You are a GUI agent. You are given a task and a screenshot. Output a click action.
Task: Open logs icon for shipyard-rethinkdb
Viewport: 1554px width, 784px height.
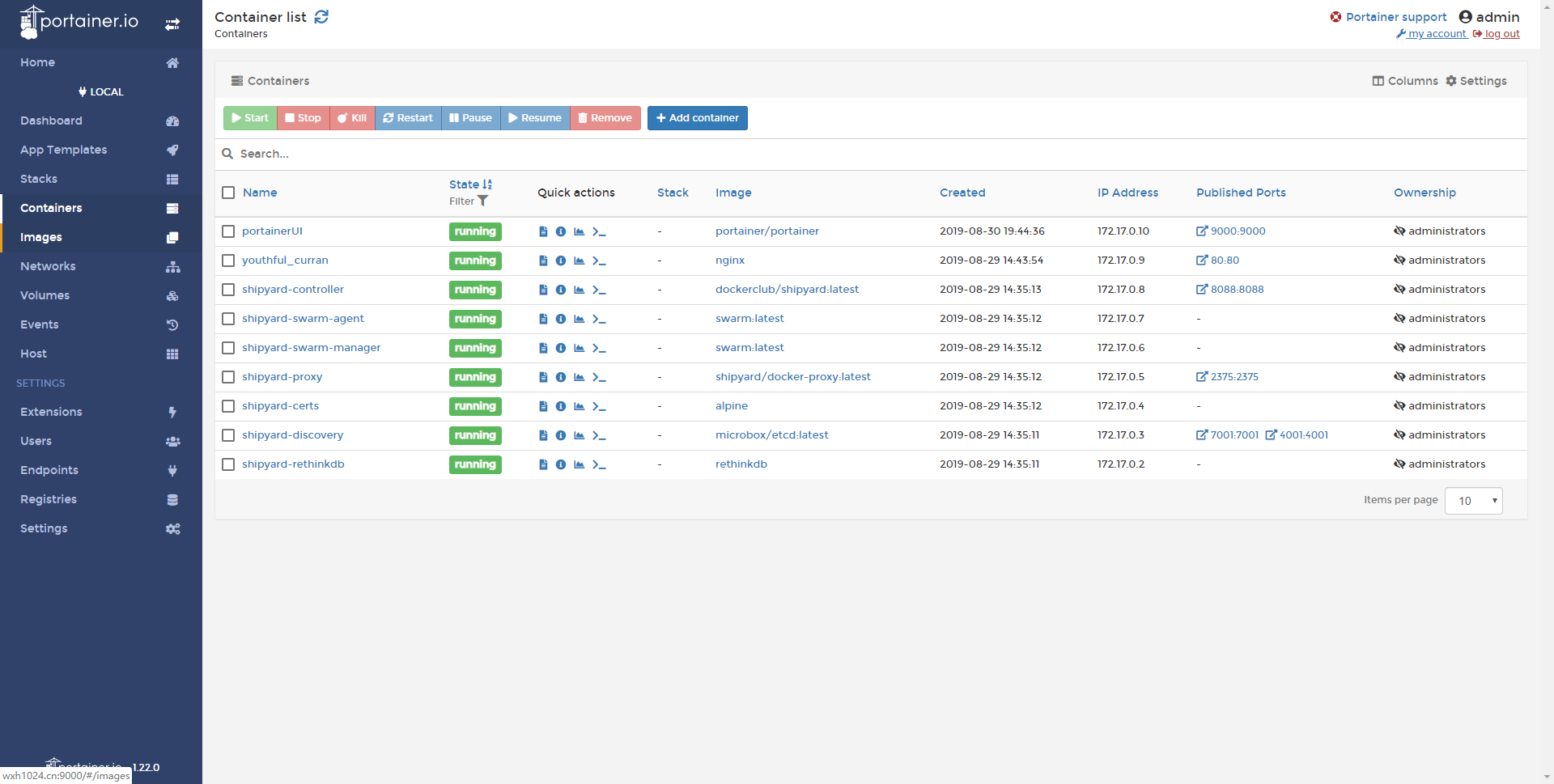(543, 464)
